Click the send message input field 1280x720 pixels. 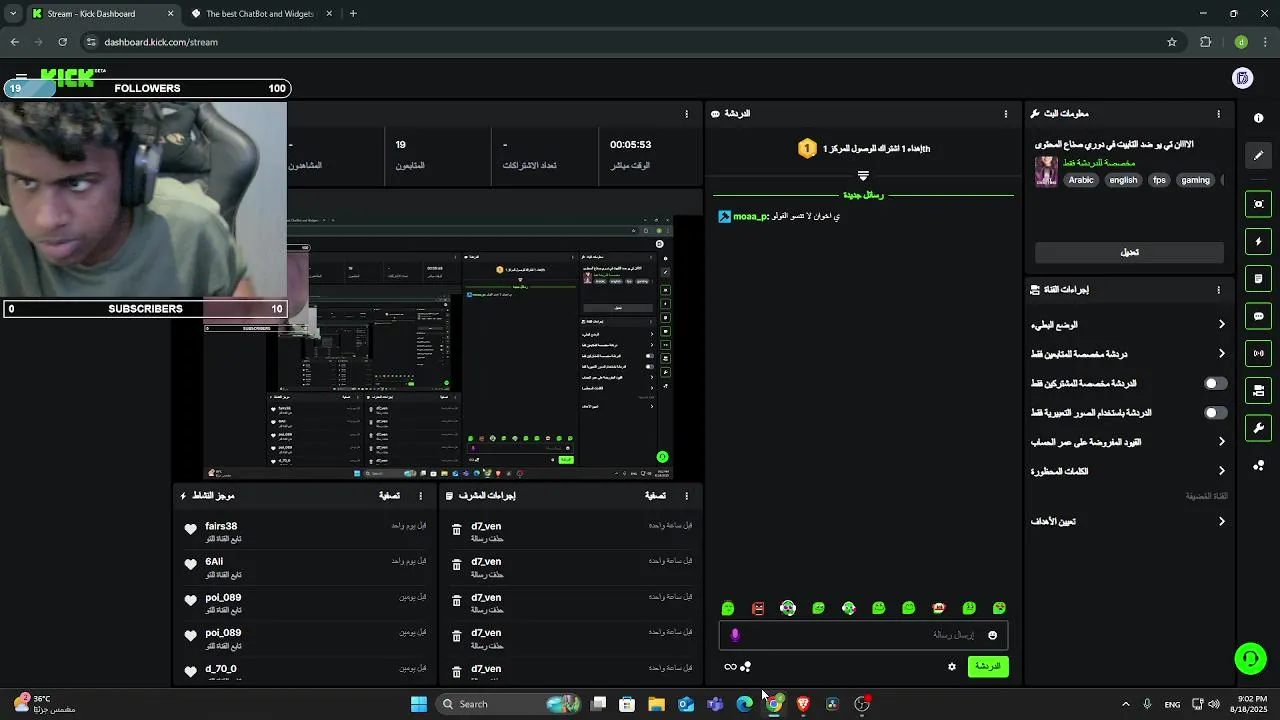click(863, 635)
